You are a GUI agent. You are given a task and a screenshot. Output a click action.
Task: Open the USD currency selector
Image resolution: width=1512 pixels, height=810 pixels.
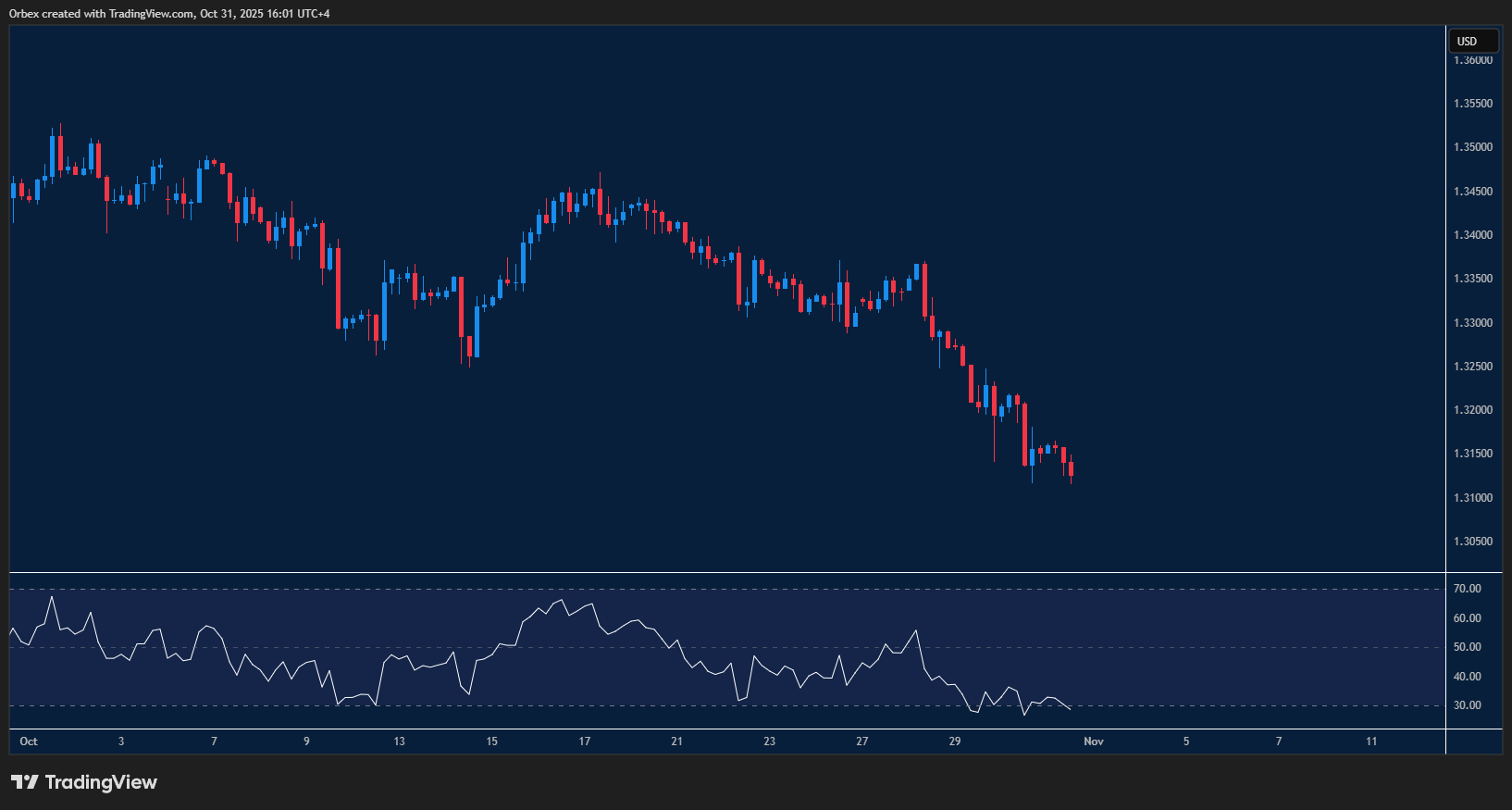pyautogui.click(x=1471, y=41)
